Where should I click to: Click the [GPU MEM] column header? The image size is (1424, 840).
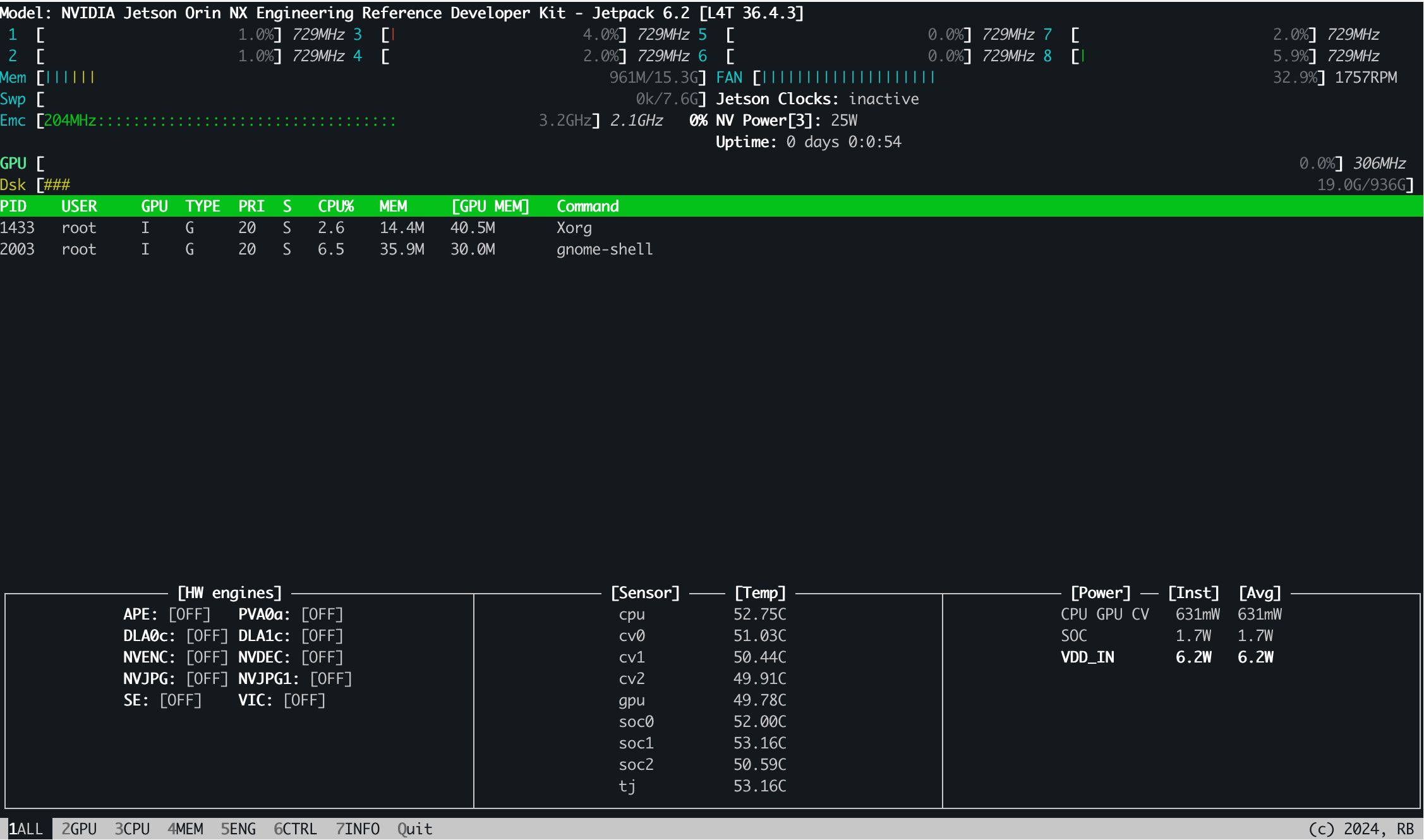click(x=490, y=206)
